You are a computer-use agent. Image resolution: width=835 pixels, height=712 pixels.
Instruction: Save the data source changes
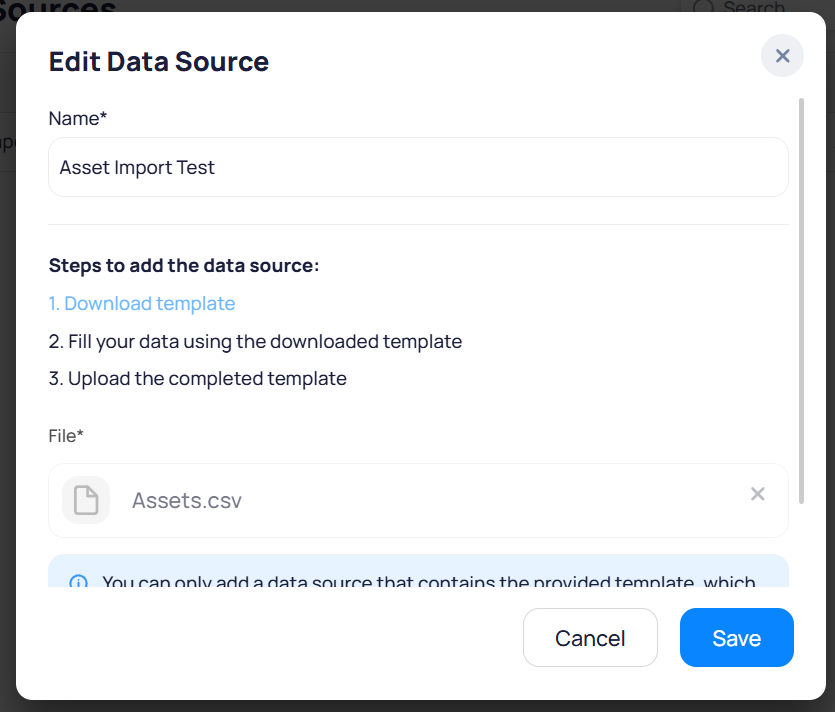pyautogui.click(x=736, y=638)
